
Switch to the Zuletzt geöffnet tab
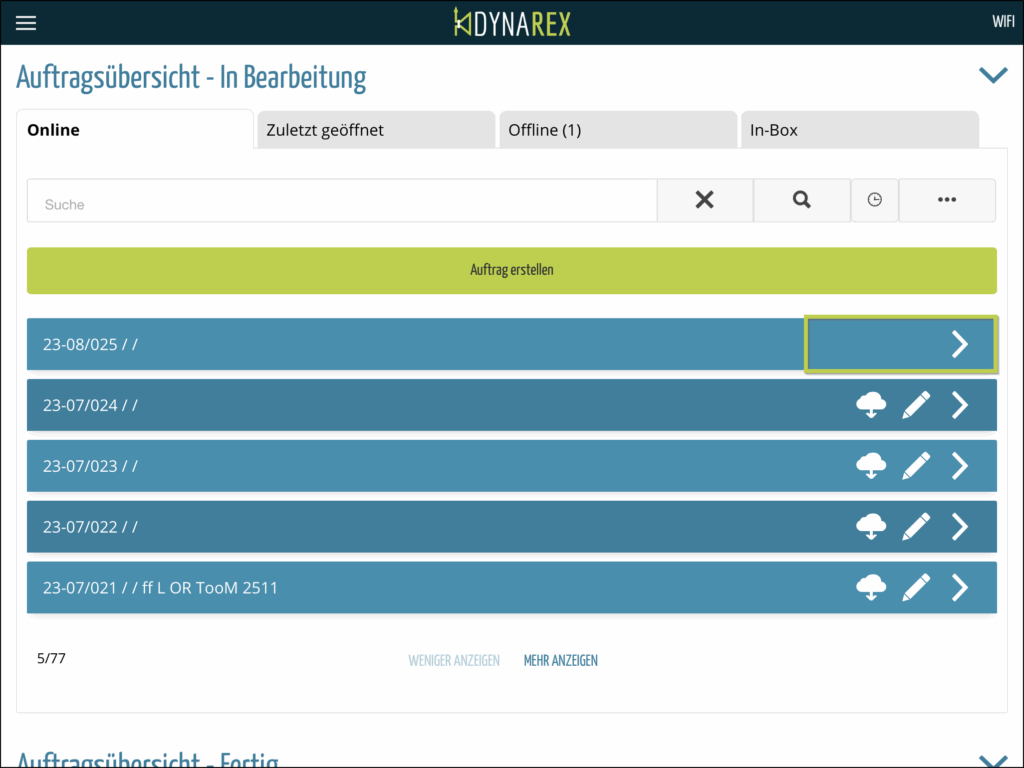(x=375, y=130)
